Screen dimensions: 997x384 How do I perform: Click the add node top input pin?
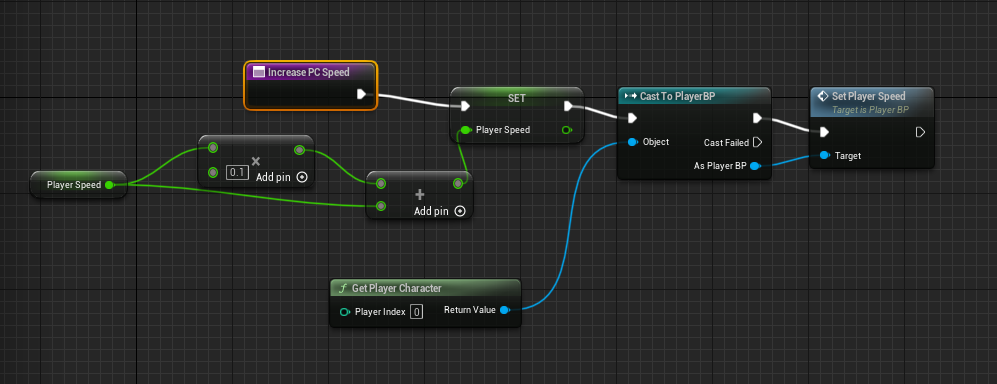coord(380,184)
